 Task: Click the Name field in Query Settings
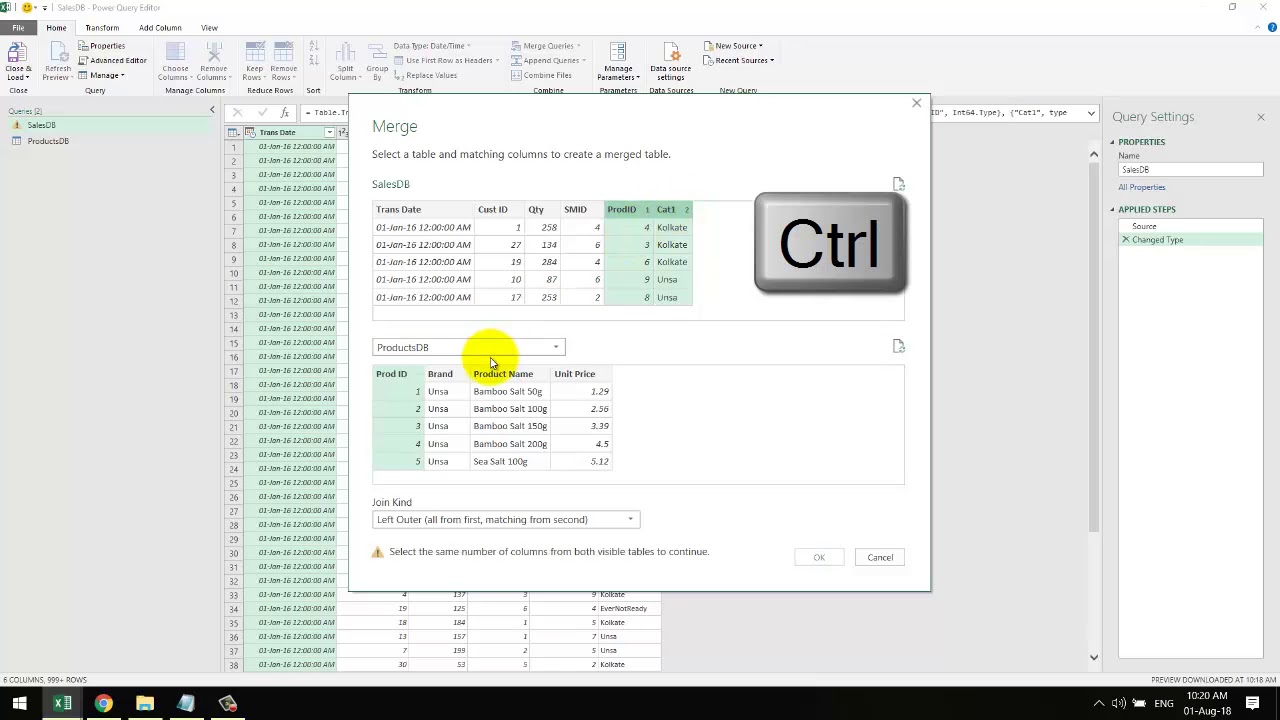(1190, 170)
